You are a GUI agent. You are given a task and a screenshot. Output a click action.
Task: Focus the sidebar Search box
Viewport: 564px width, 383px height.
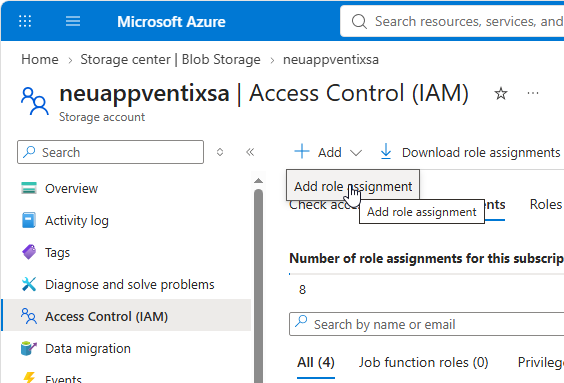coord(110,152)
